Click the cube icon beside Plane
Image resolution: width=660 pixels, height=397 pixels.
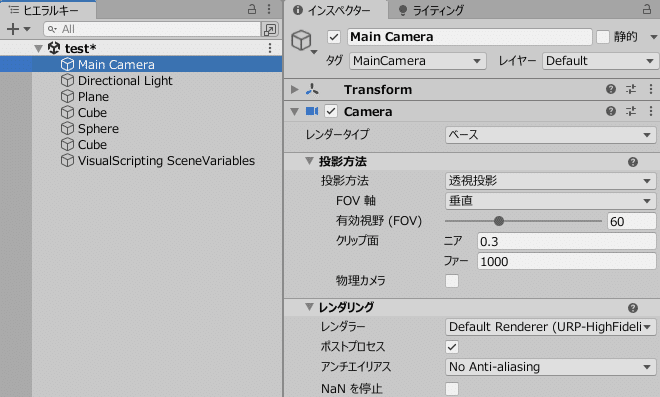click(x=67, y=96)
